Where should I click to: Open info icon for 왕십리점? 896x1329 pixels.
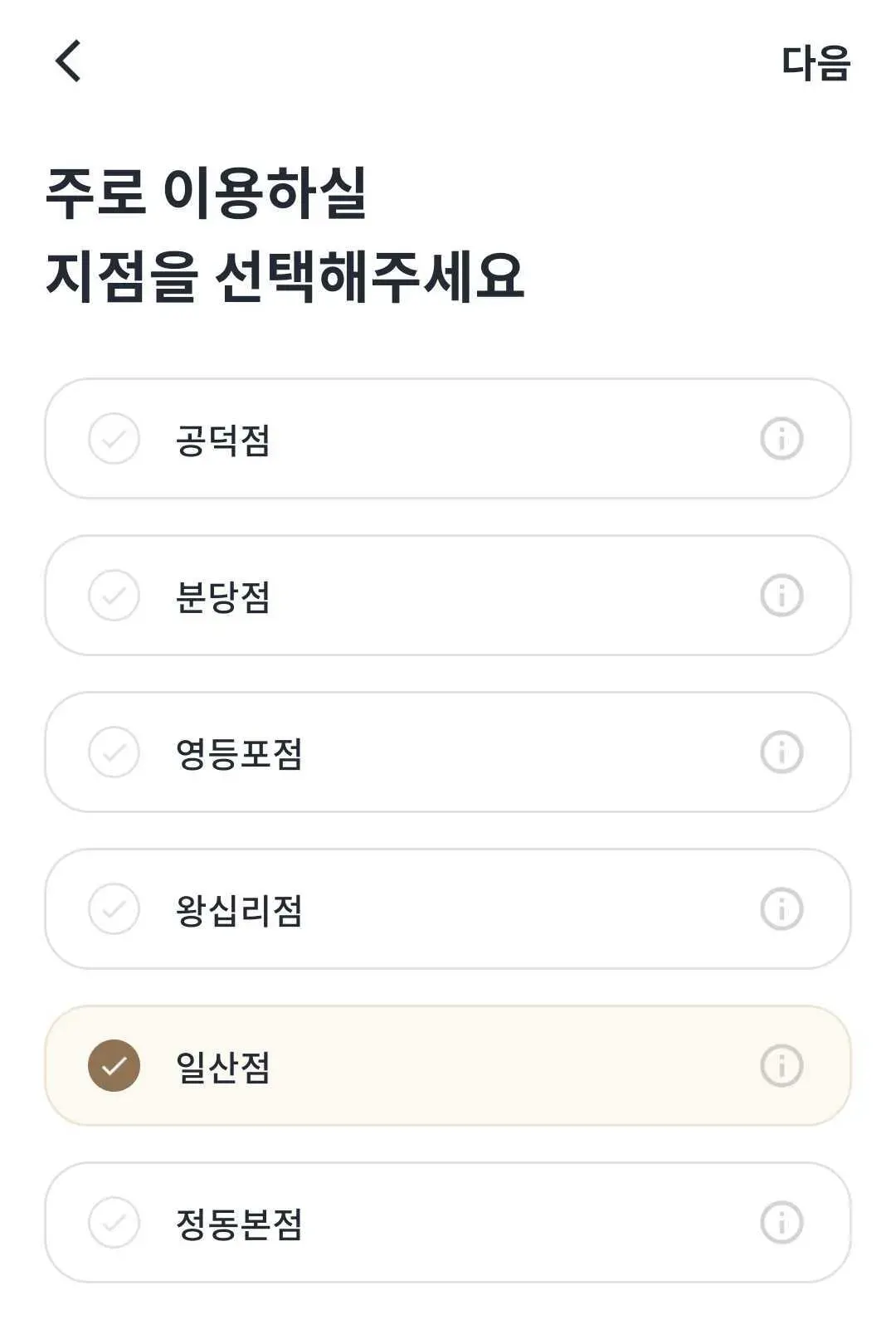pos(782,909)
